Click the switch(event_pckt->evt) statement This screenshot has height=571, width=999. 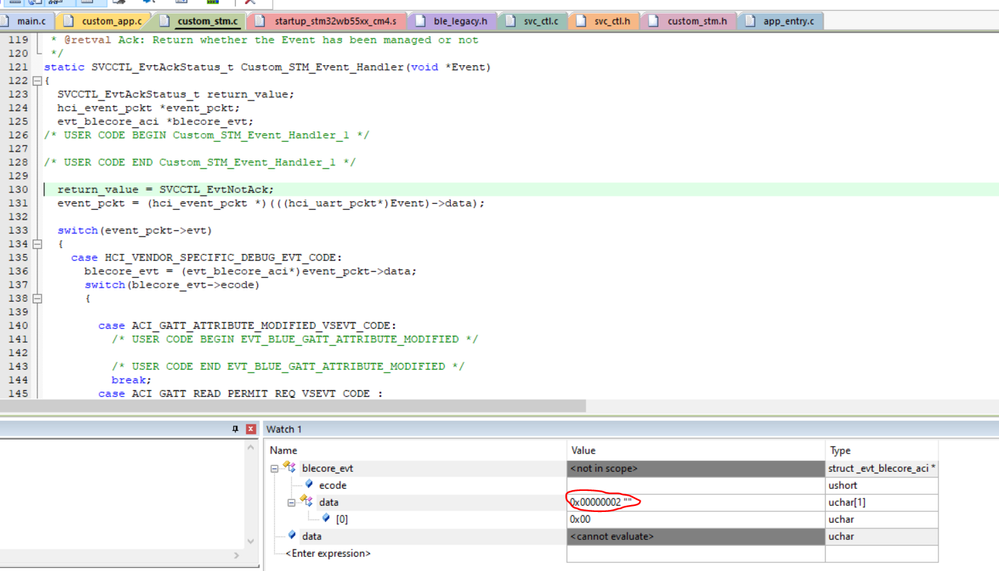coord(134,230)
